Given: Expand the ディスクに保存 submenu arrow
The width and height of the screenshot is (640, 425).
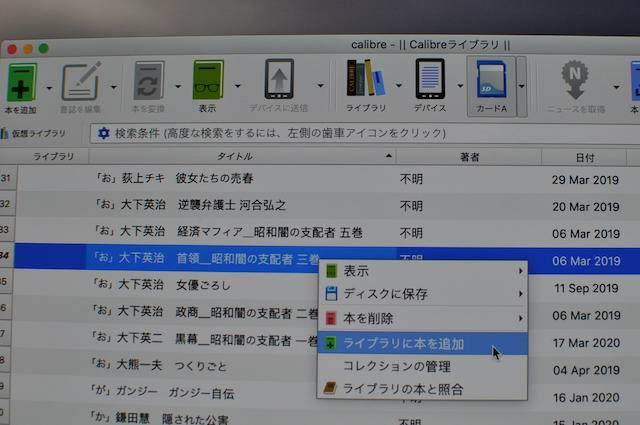Looking at the screenshot, I should [520, 294].
